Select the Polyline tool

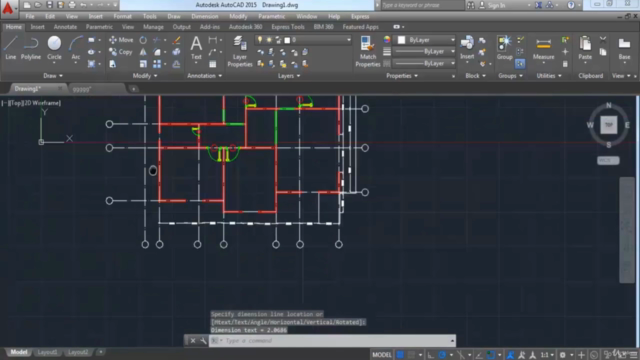click(31, 48)
